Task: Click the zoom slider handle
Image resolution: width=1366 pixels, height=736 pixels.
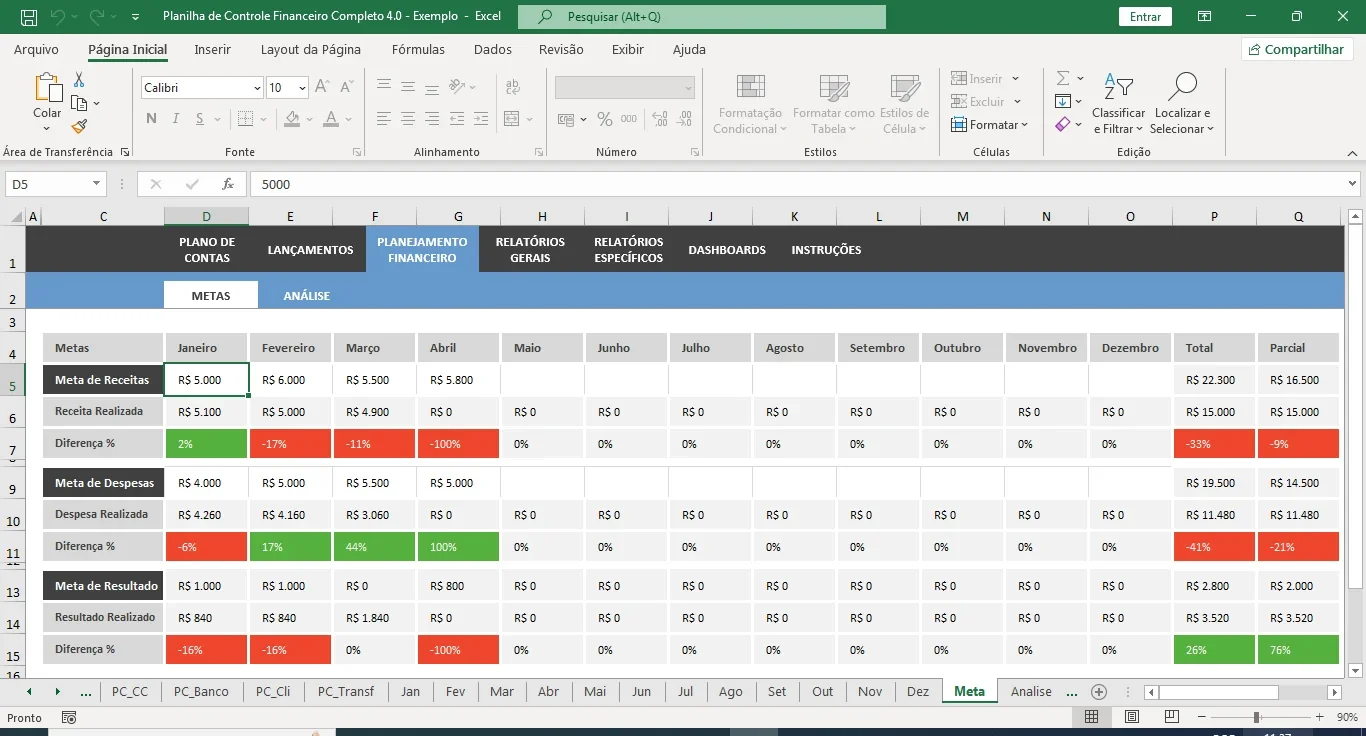Action: point(1256,717)
